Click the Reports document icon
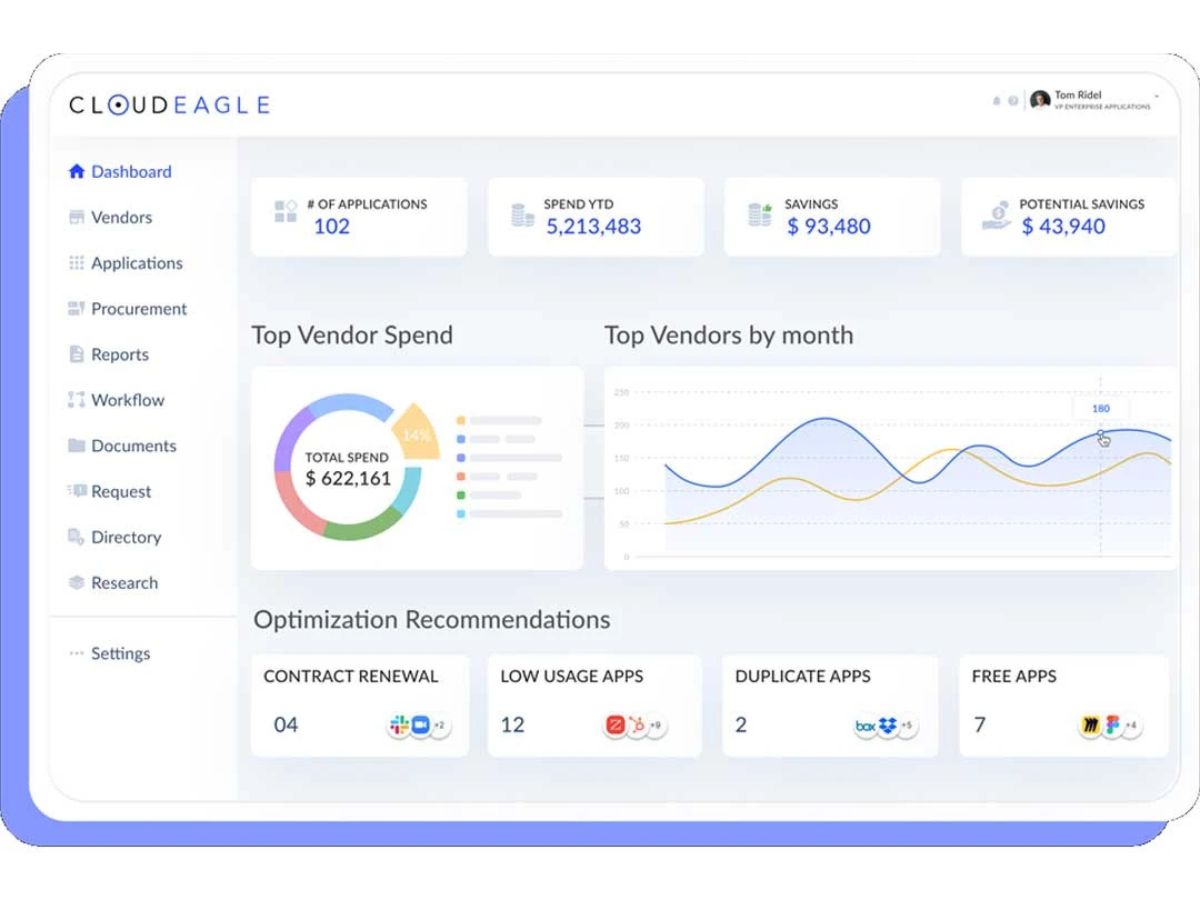1200x900 pixels. pos(76,355)
